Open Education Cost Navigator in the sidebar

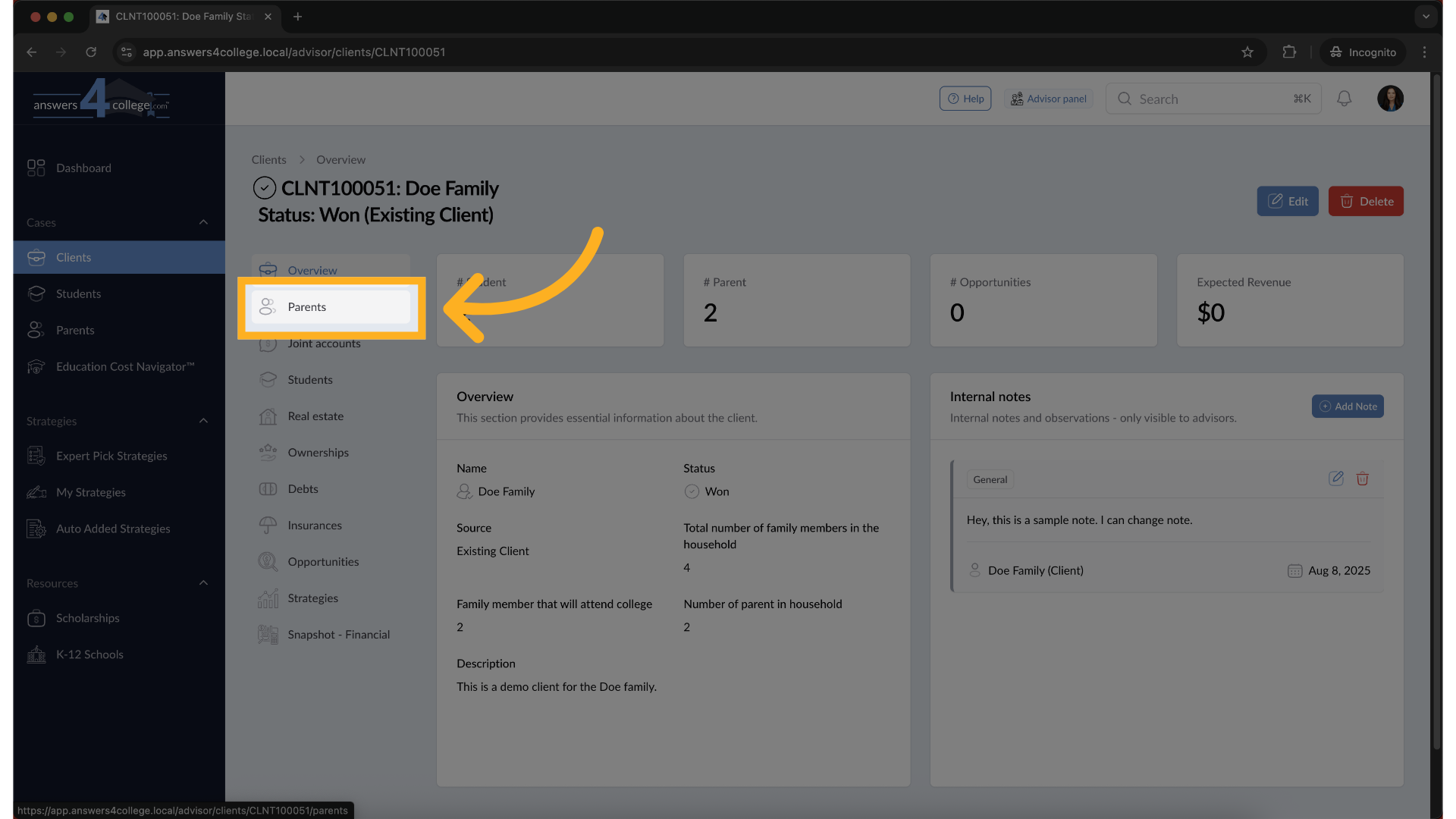pos(125,367)
